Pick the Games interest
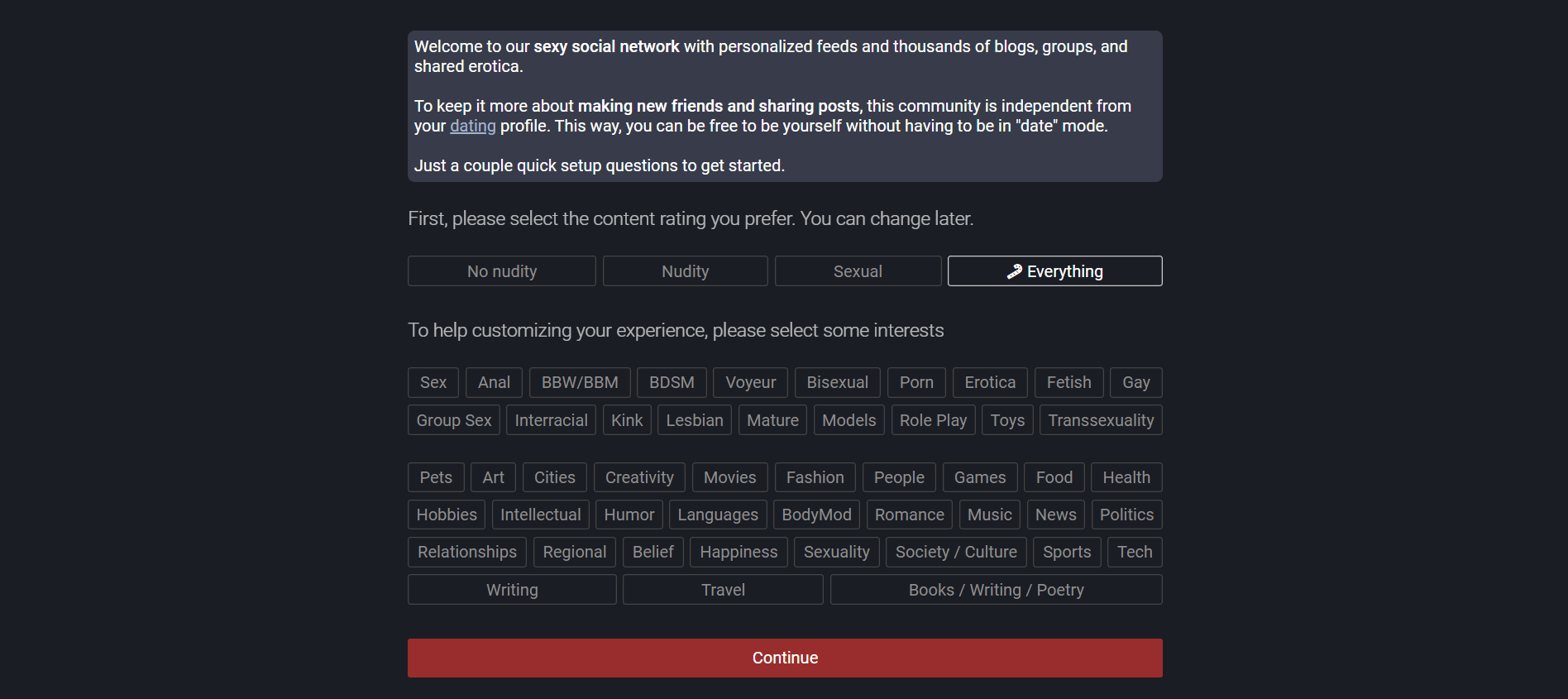The width and height of the screenshot is (1568, 699). [980, 477]
